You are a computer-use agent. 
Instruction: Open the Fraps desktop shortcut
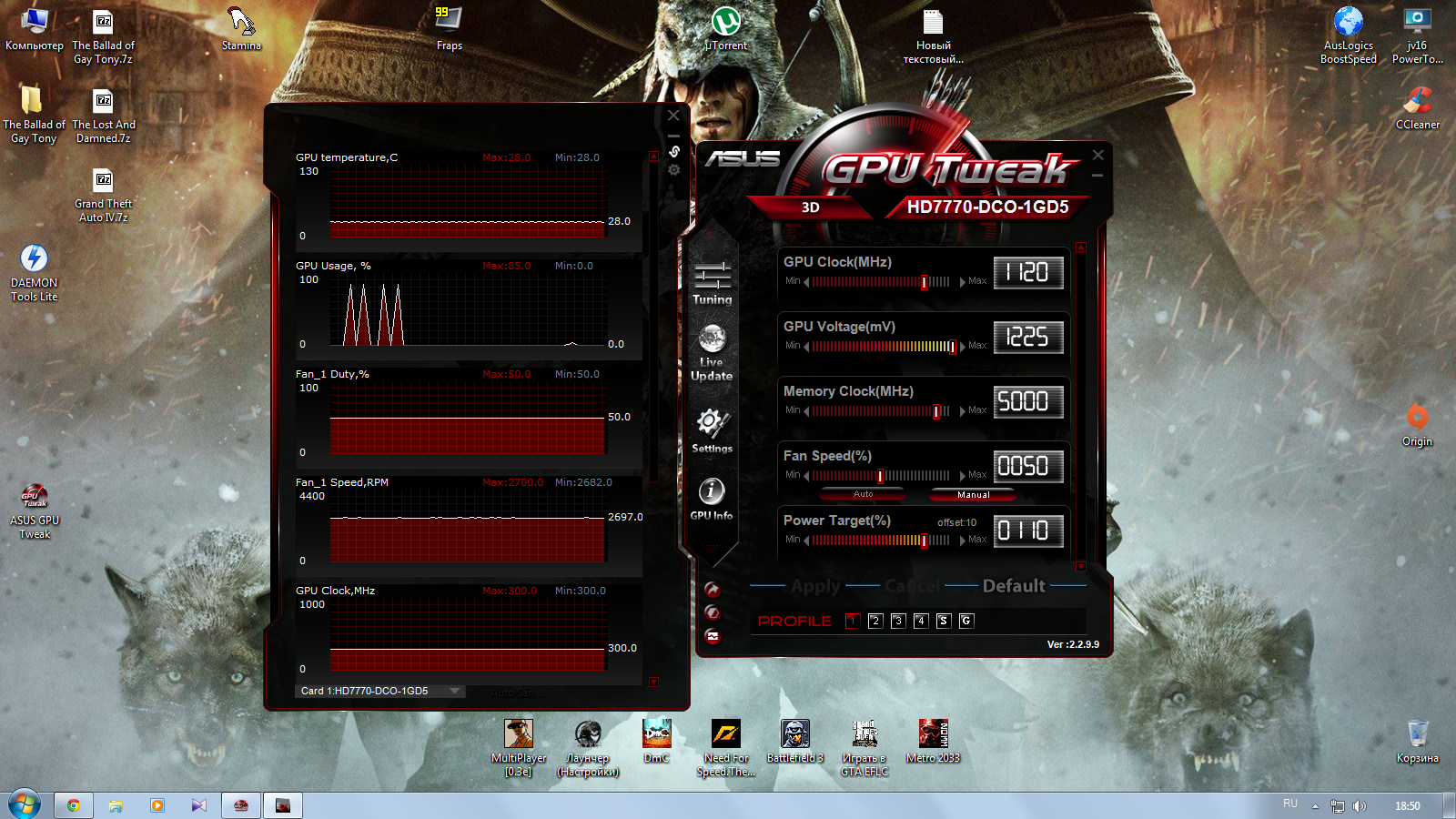coord(450,28)
